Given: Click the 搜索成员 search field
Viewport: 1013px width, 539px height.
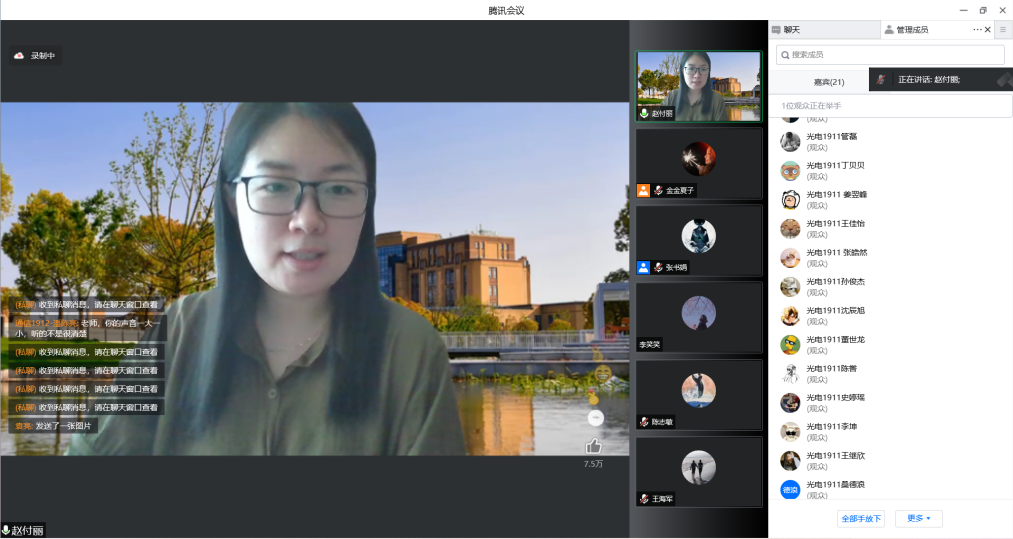Looking at the screenshot, I should (x=890, y=54).
